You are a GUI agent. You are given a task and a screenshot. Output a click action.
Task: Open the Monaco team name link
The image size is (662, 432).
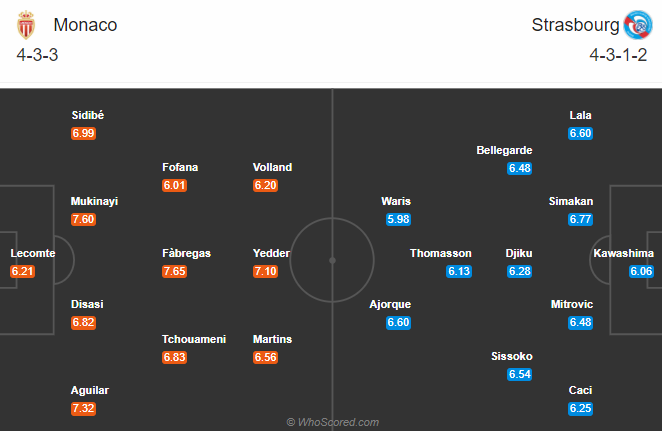[85, 25]
